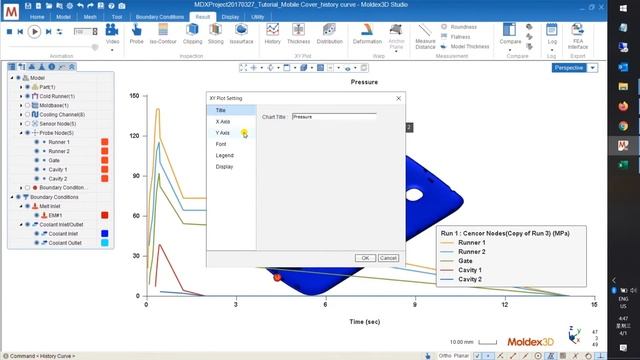The width and height of the screenshot is (640, 360).
Task: Click the Coolant Inlet blue swatch
Action: 104,233
